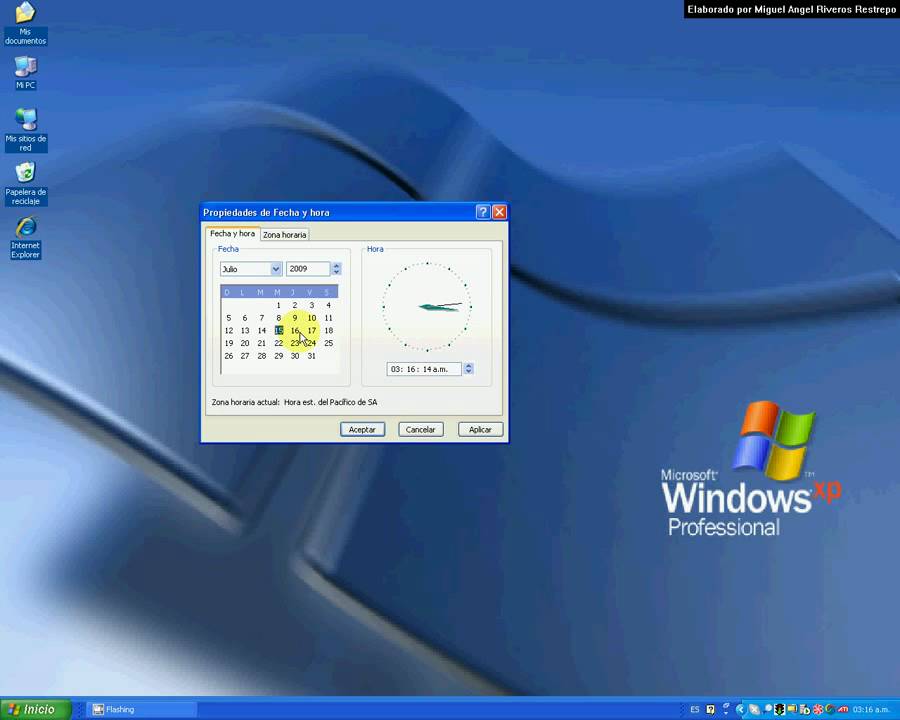Expand hidden tray icons with the arrow
This screenshot has height=720, width=900.
click(x=741, y=710)
